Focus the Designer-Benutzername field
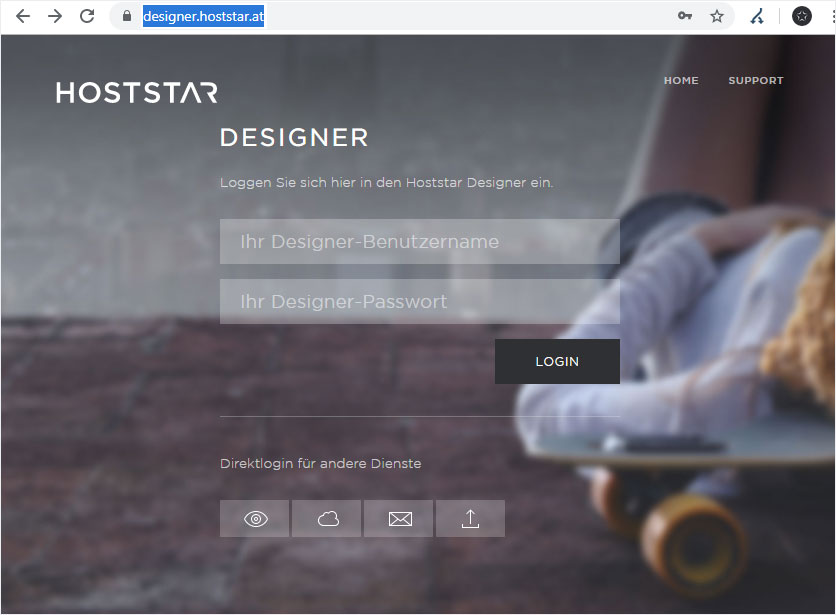836x615 pixels. 420,242
